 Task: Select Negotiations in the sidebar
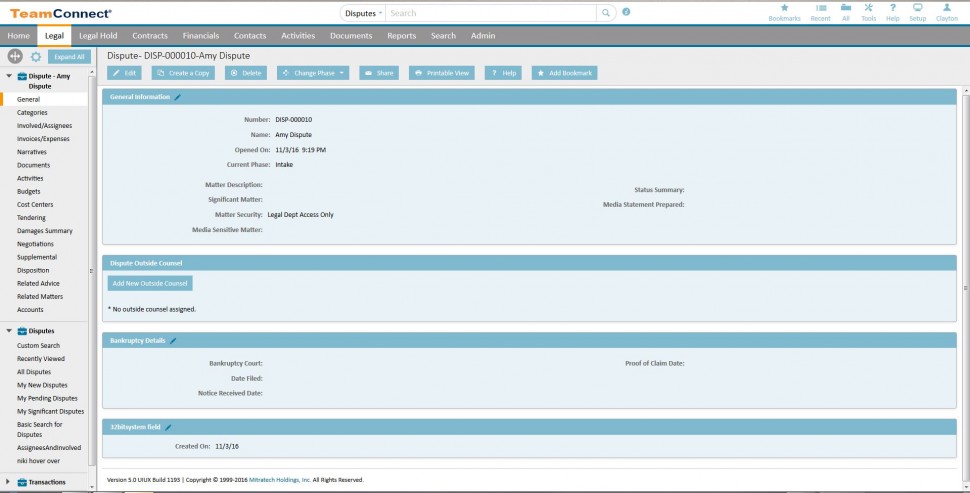tap(35, 244)
